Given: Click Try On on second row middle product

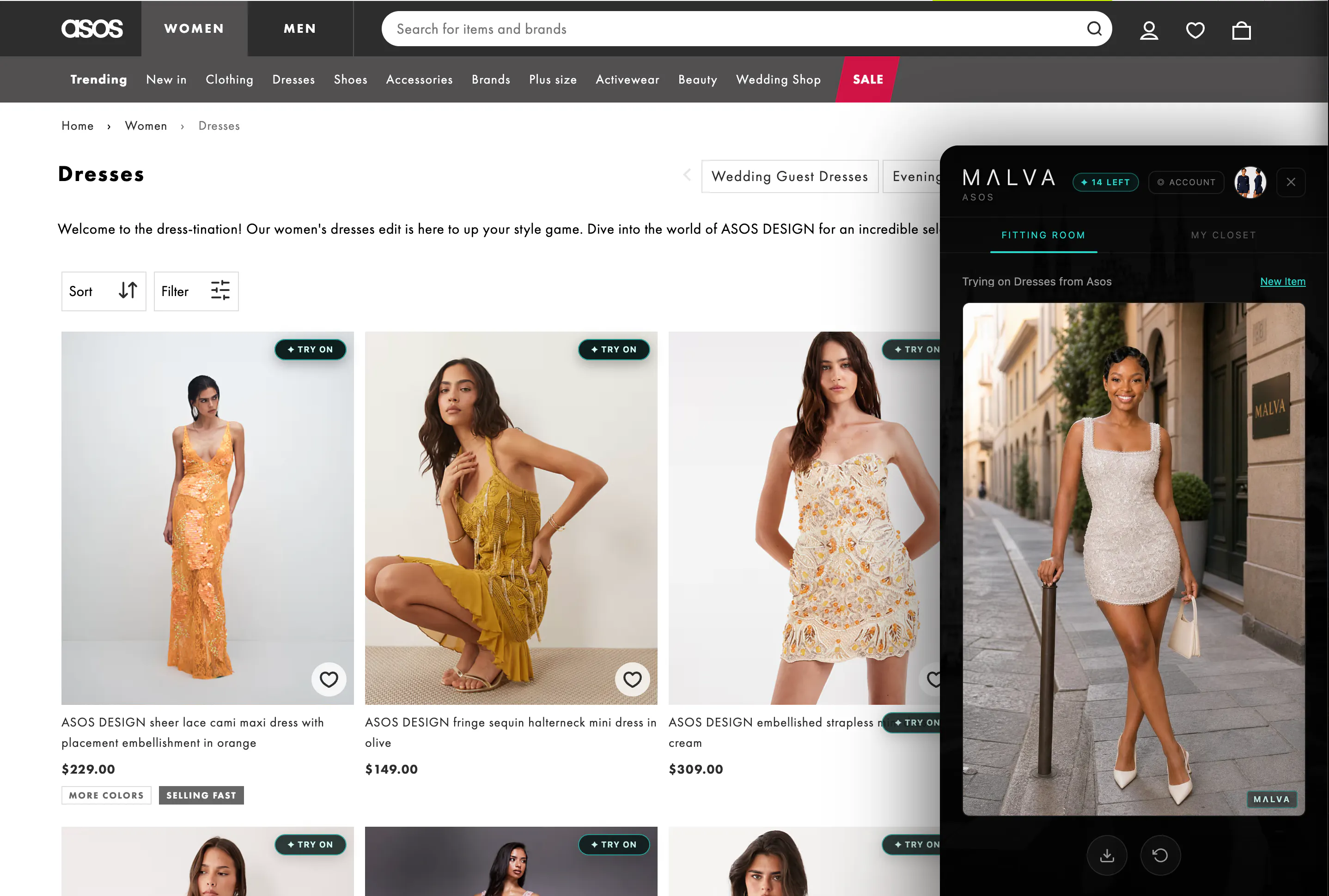Looking at the screenshot, I should point(614,845).
